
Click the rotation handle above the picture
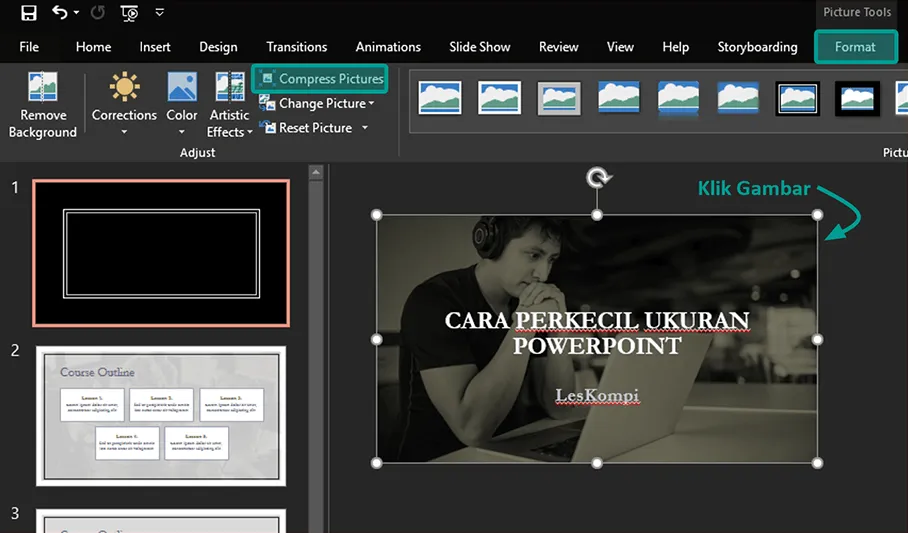pos(597,177)
